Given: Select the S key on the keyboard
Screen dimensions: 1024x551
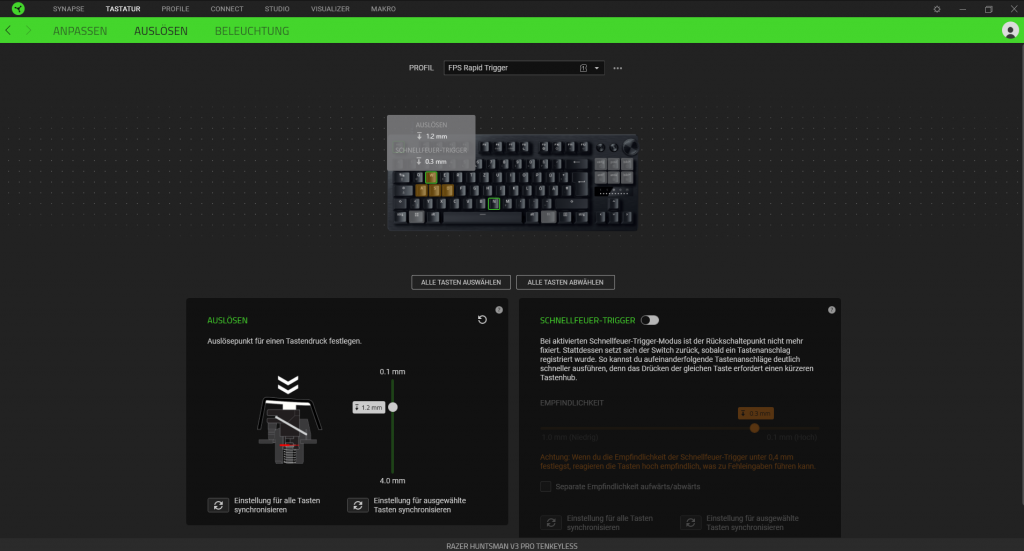Looking at the screenshot, I should point(435,190).
